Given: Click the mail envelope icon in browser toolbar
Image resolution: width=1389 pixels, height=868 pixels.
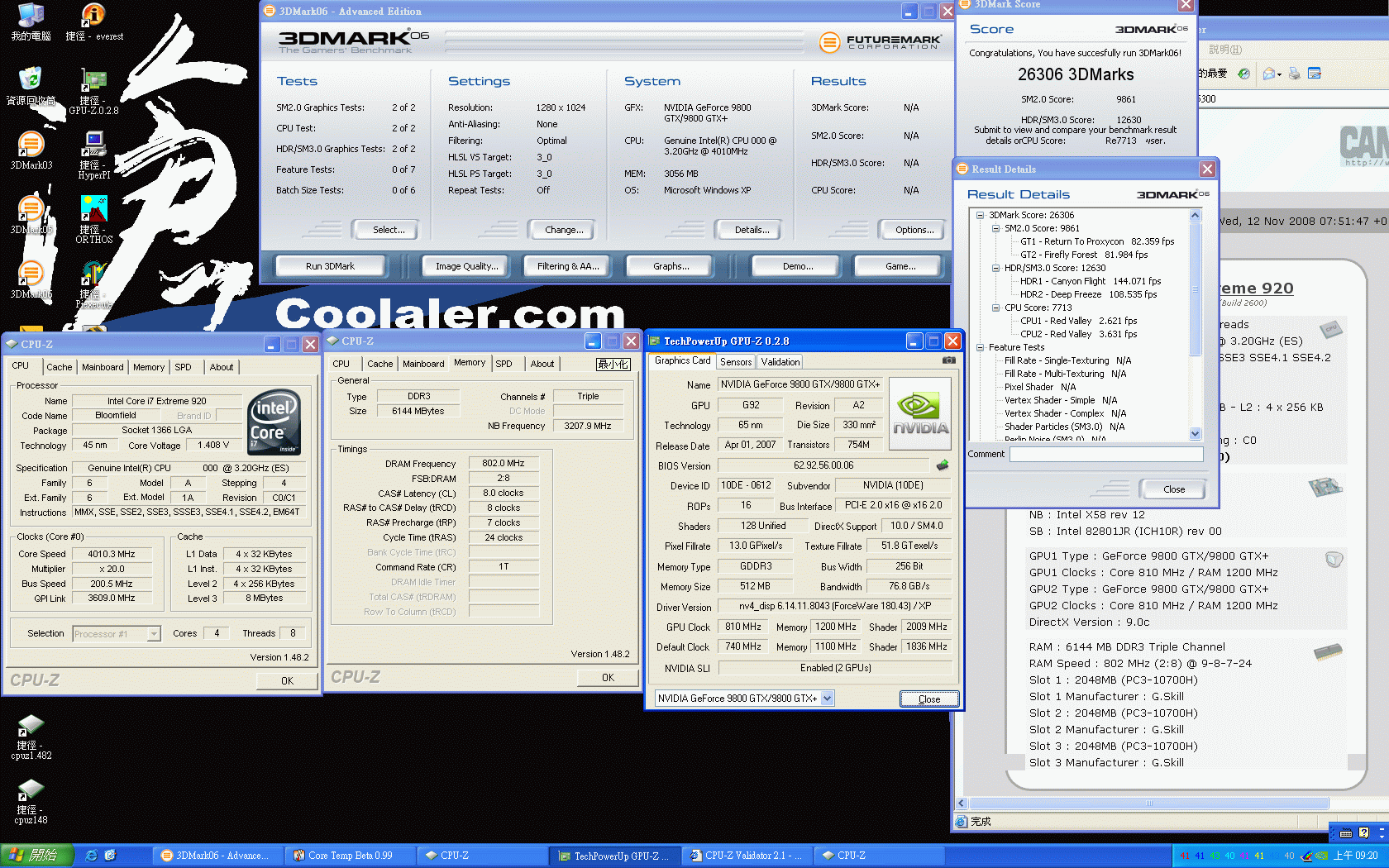Looking at the screenshot, I should click(x=1269, y=74).
